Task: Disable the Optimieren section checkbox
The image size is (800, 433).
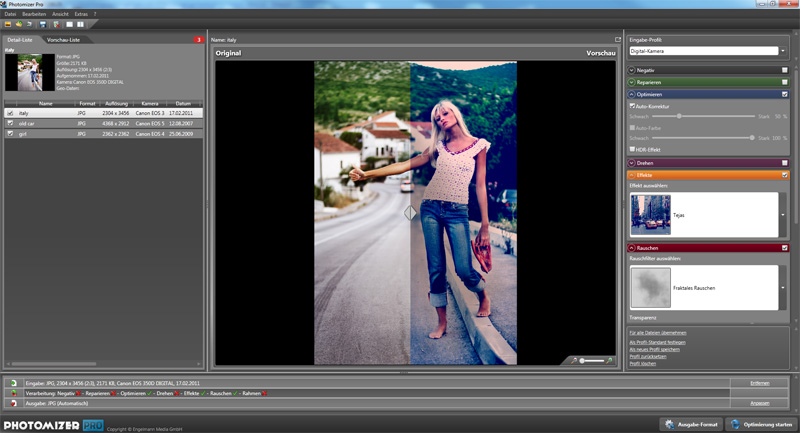Action: coord(785,94)
